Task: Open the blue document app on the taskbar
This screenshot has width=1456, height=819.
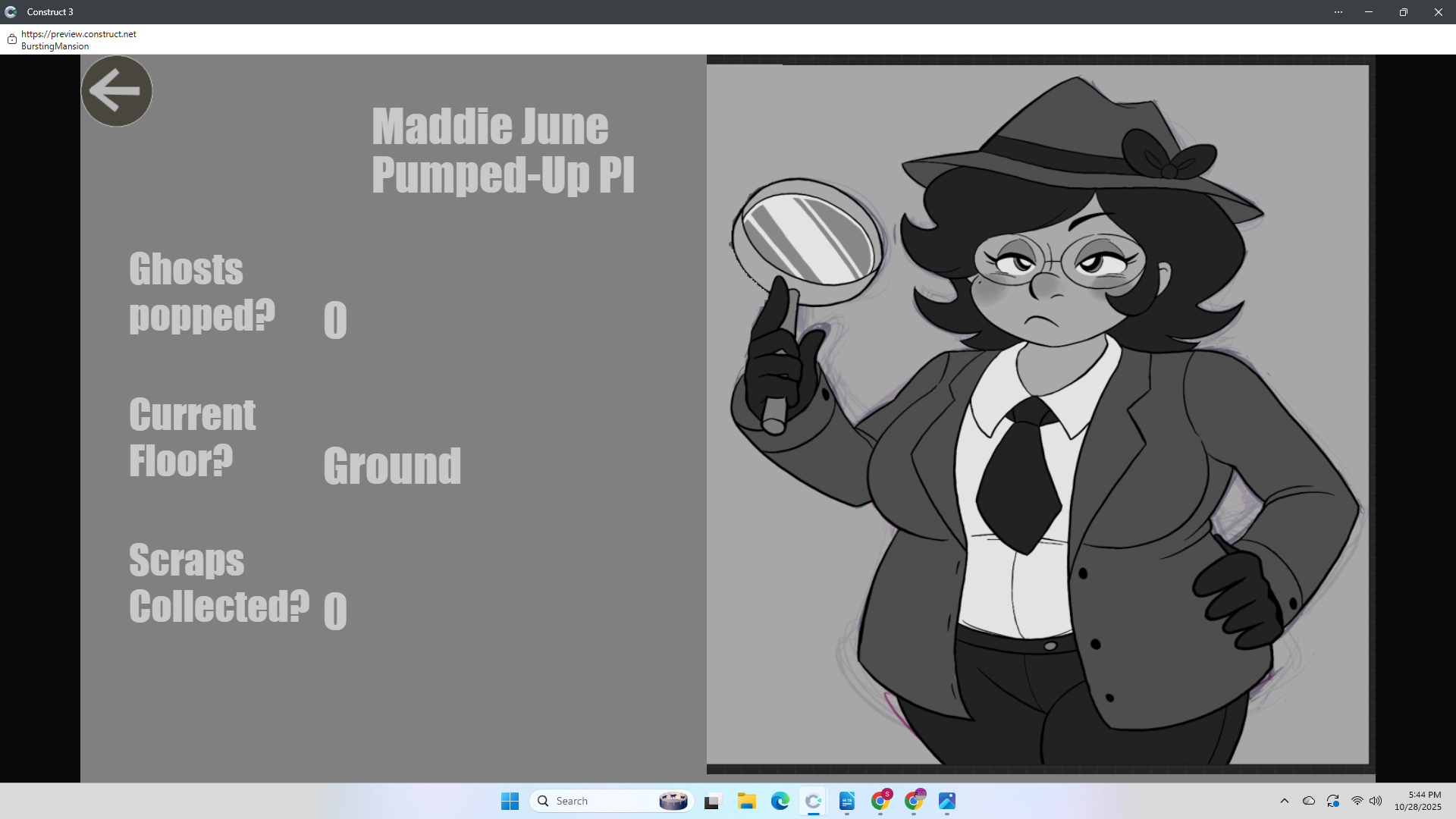Action: [x=846, y=801]
